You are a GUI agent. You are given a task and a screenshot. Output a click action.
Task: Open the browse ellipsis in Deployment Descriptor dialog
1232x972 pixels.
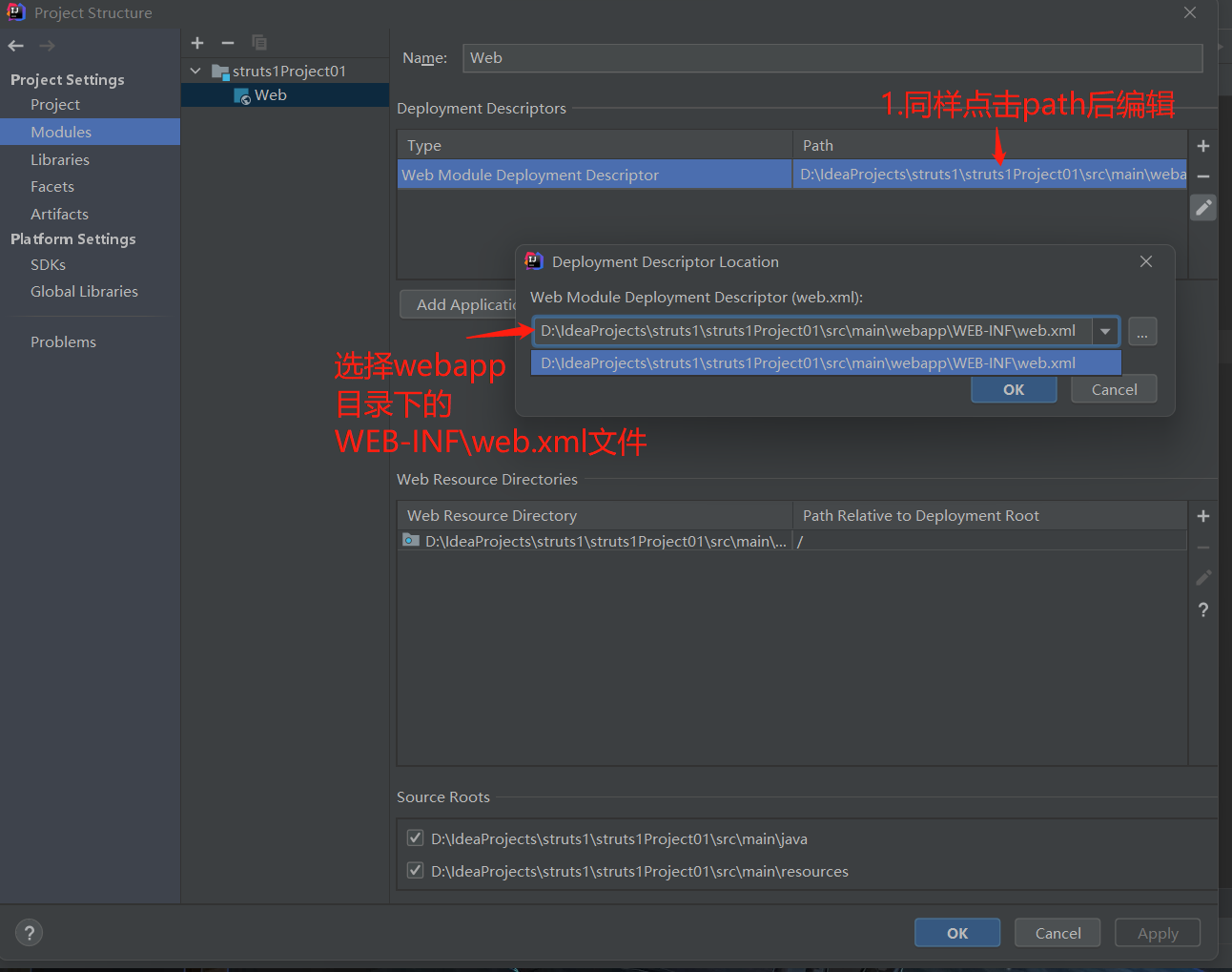pos(1141,331)
